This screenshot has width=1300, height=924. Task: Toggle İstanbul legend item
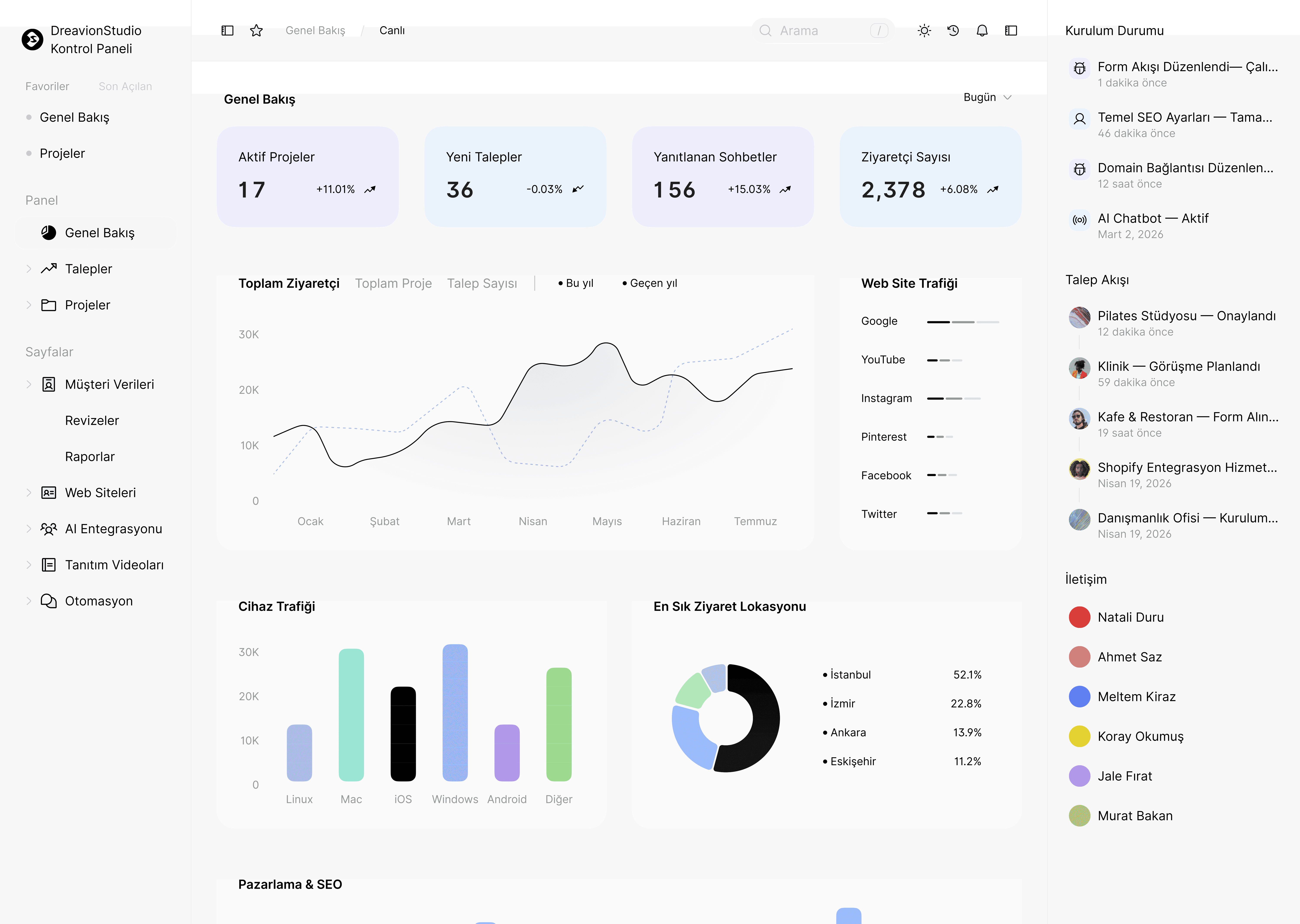pyautogui.click(x=847, y=675)
